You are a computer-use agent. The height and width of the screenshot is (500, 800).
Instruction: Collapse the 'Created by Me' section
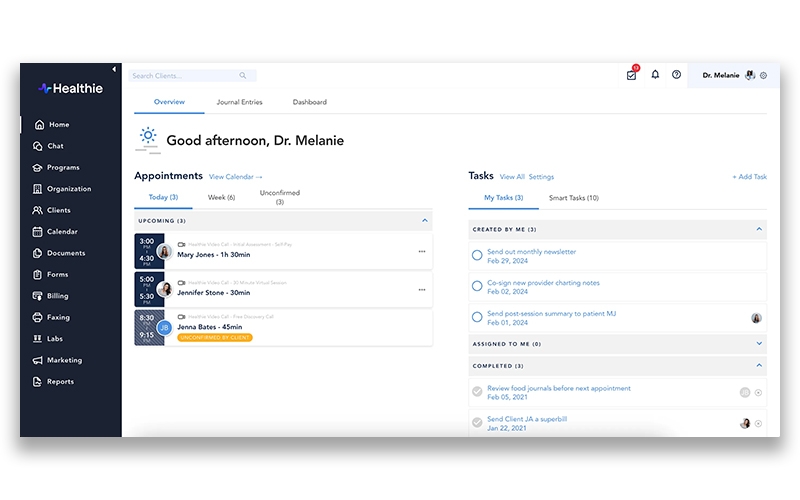(x=759, y=229)
